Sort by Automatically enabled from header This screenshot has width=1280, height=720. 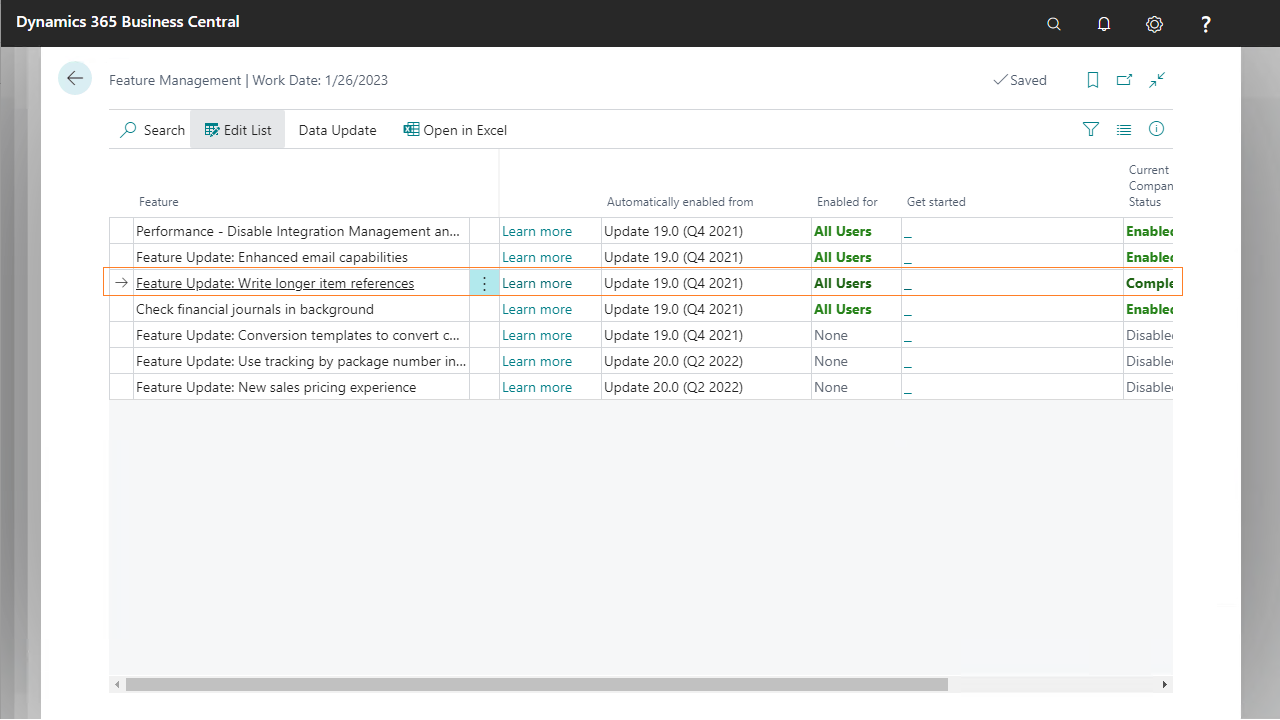680,202
